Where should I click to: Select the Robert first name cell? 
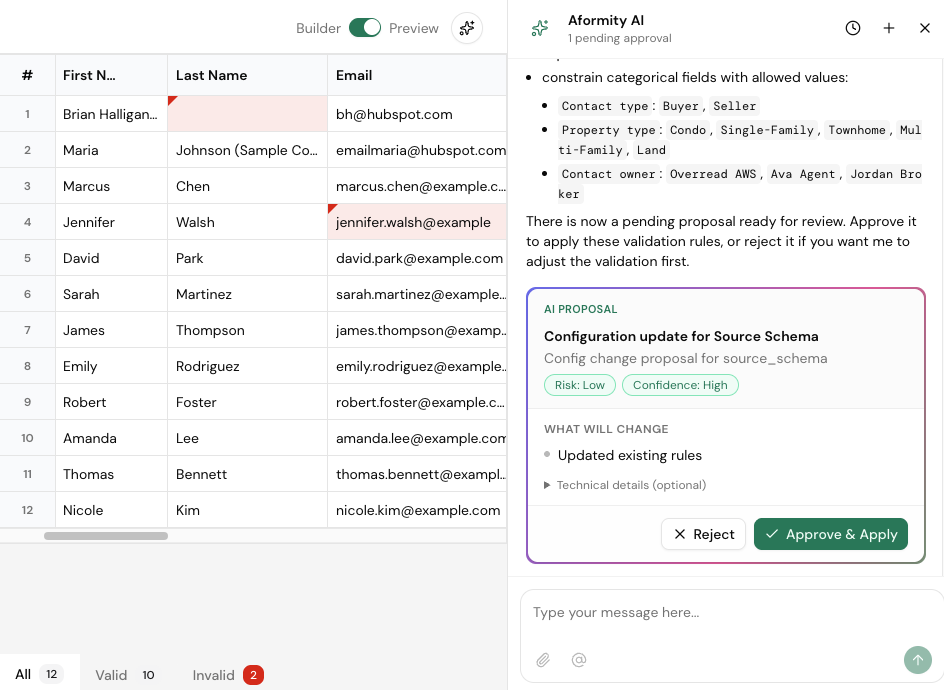(x=111, y=402)
